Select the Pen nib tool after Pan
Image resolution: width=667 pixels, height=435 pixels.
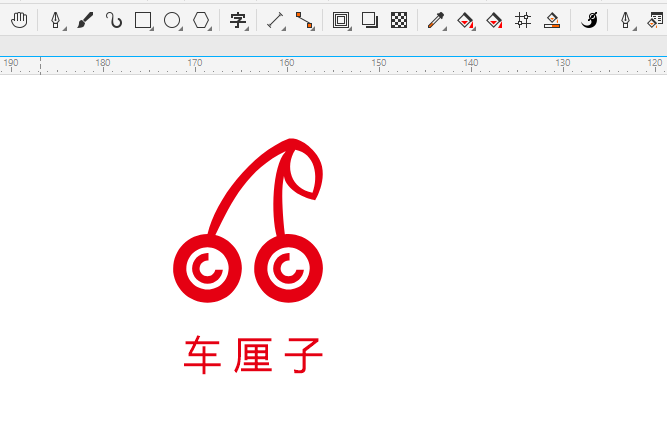click(56, 20)
